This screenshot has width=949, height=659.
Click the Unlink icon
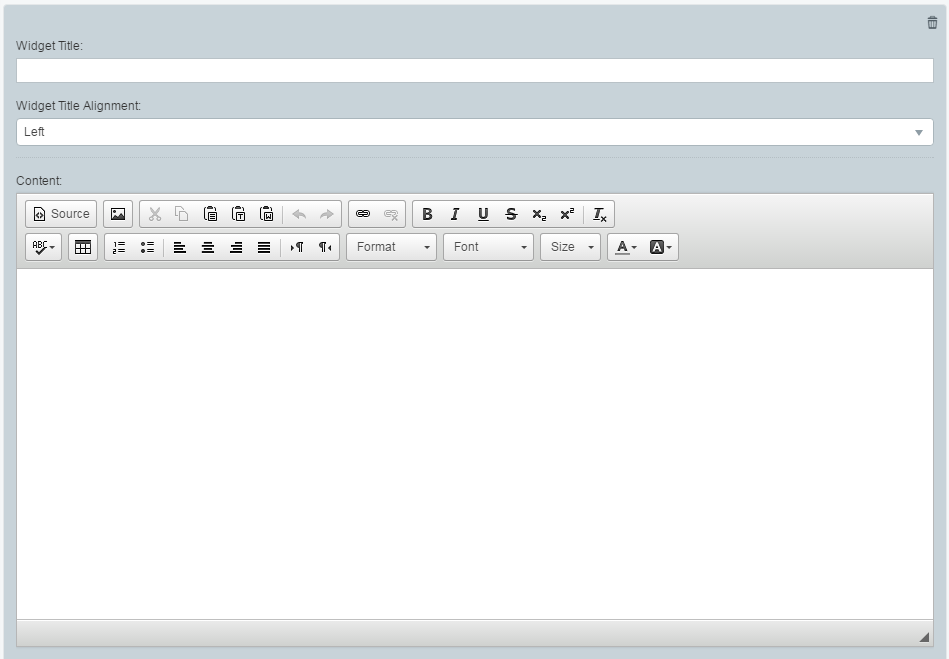pos(391,214)
